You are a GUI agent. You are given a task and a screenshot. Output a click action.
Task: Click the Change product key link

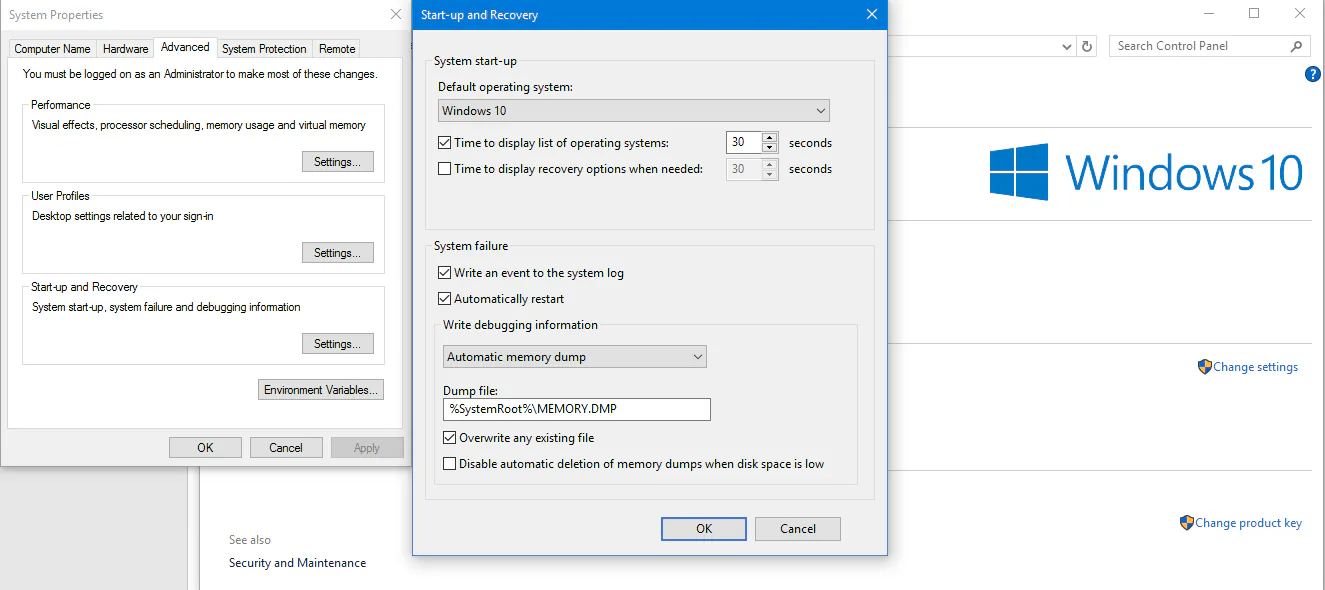1248,522
